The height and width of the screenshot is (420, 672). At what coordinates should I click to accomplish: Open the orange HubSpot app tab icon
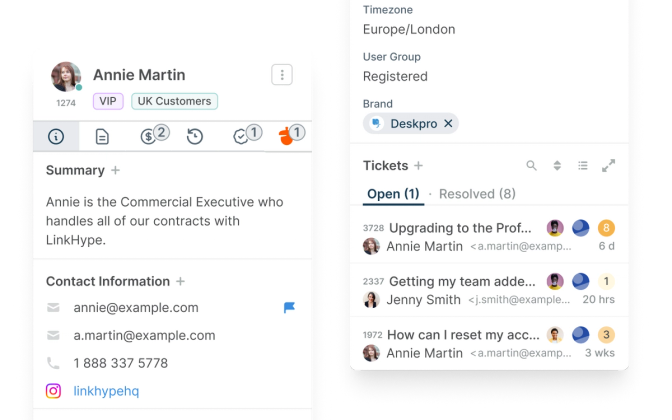pyautogui.click(x=287, y=137)
